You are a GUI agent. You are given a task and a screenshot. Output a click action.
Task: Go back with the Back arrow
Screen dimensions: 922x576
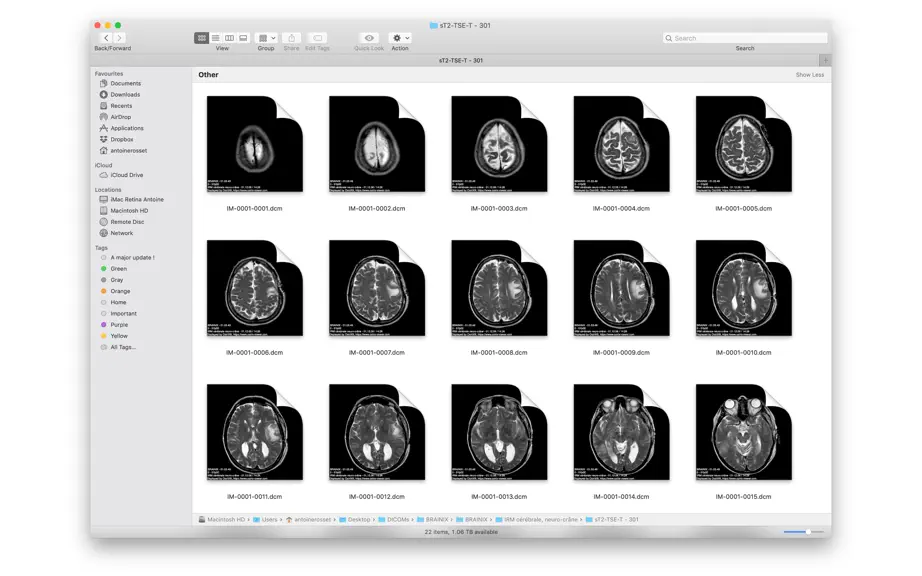tap(106, 38)
